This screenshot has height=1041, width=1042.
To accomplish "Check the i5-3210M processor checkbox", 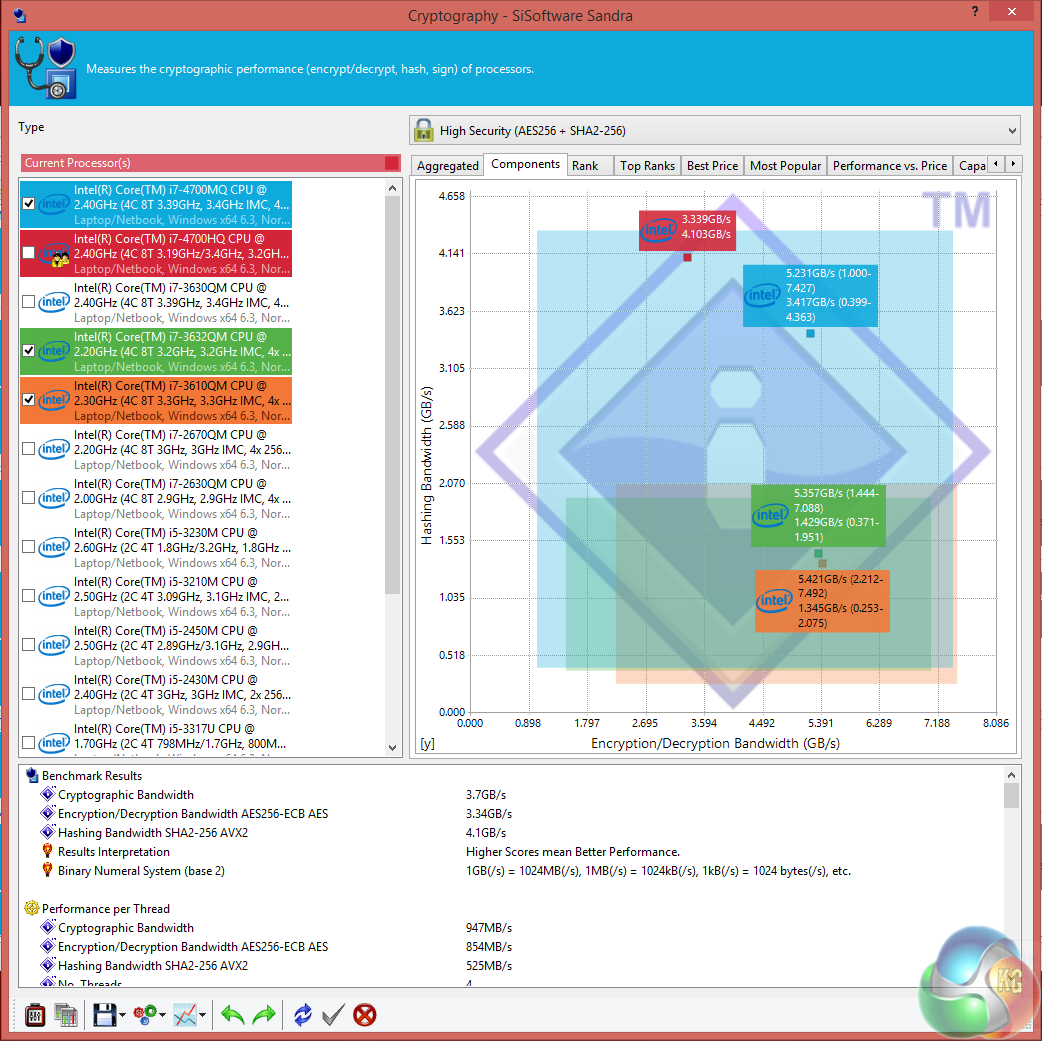I will 29,596.
